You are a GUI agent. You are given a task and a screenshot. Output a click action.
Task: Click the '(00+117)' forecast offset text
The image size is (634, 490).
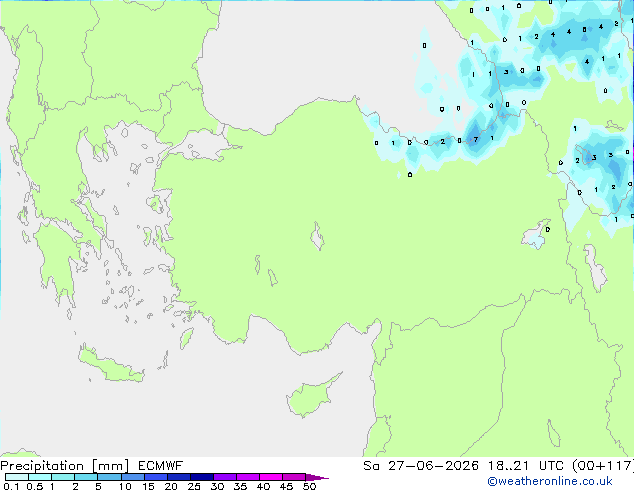click(x=603, y=466)
